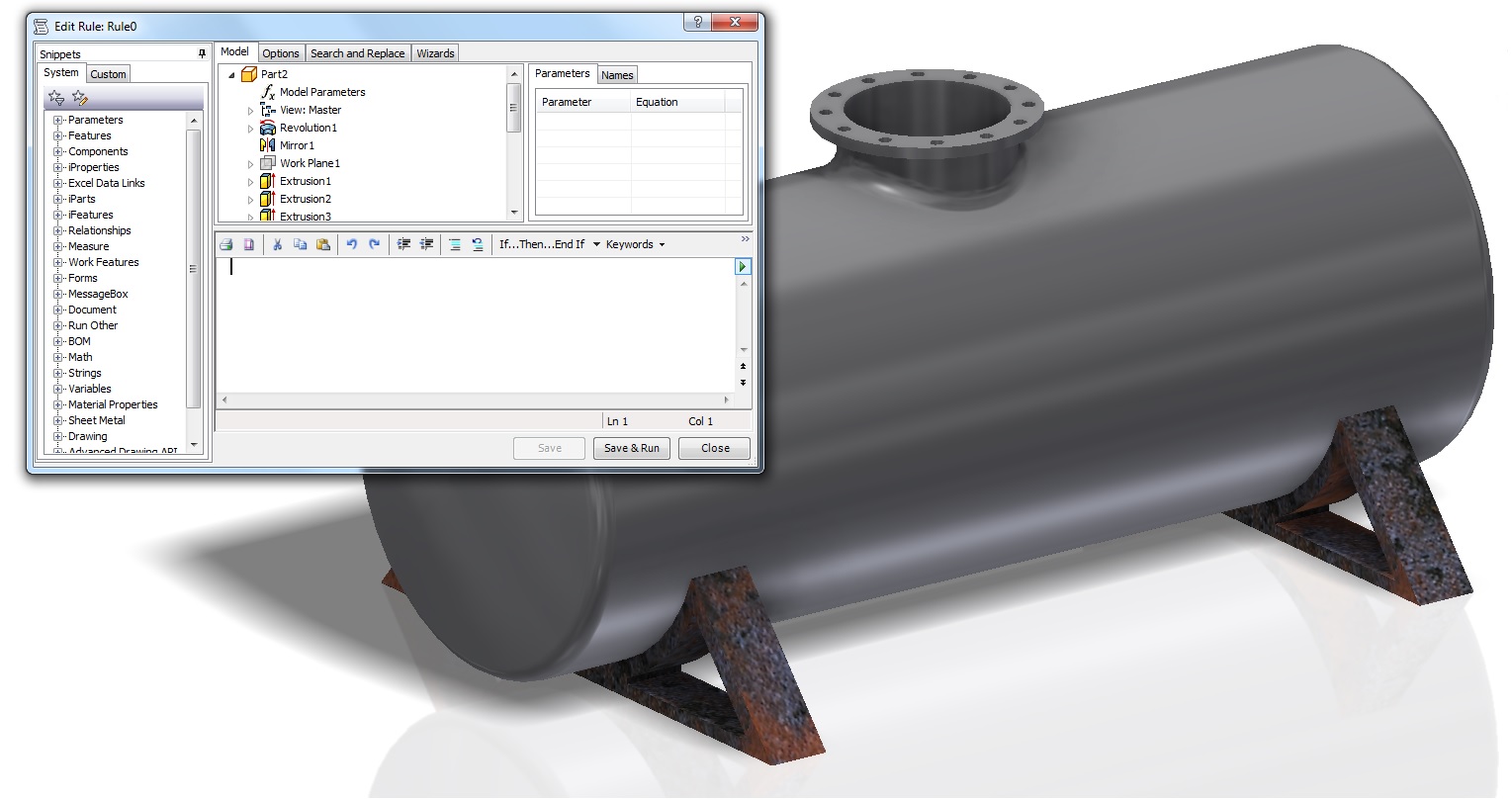Image resolution: width=1512 pixels, height=800 pixels.
Task: Click inside the rule code editor
Action: coord(476,326)
